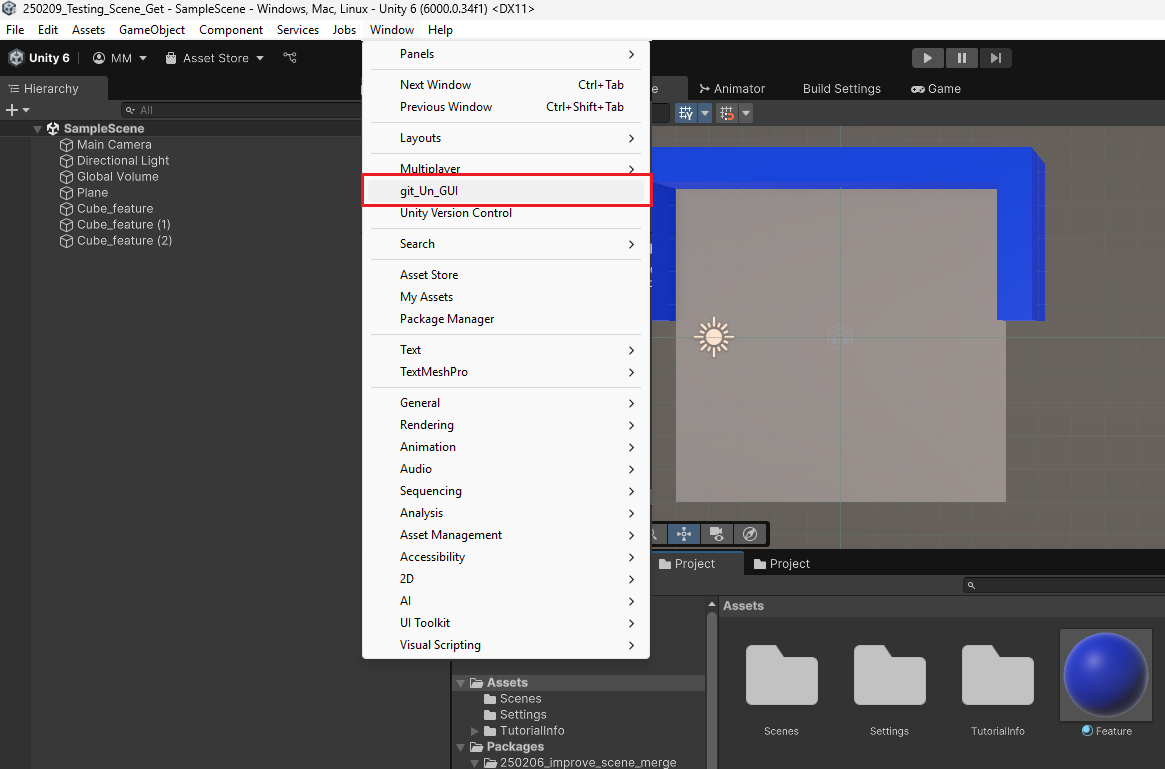Image resolution: width=1165 pixels, height=769 pixels.
Task: Choose My Assets menu item
Action: 506,297
